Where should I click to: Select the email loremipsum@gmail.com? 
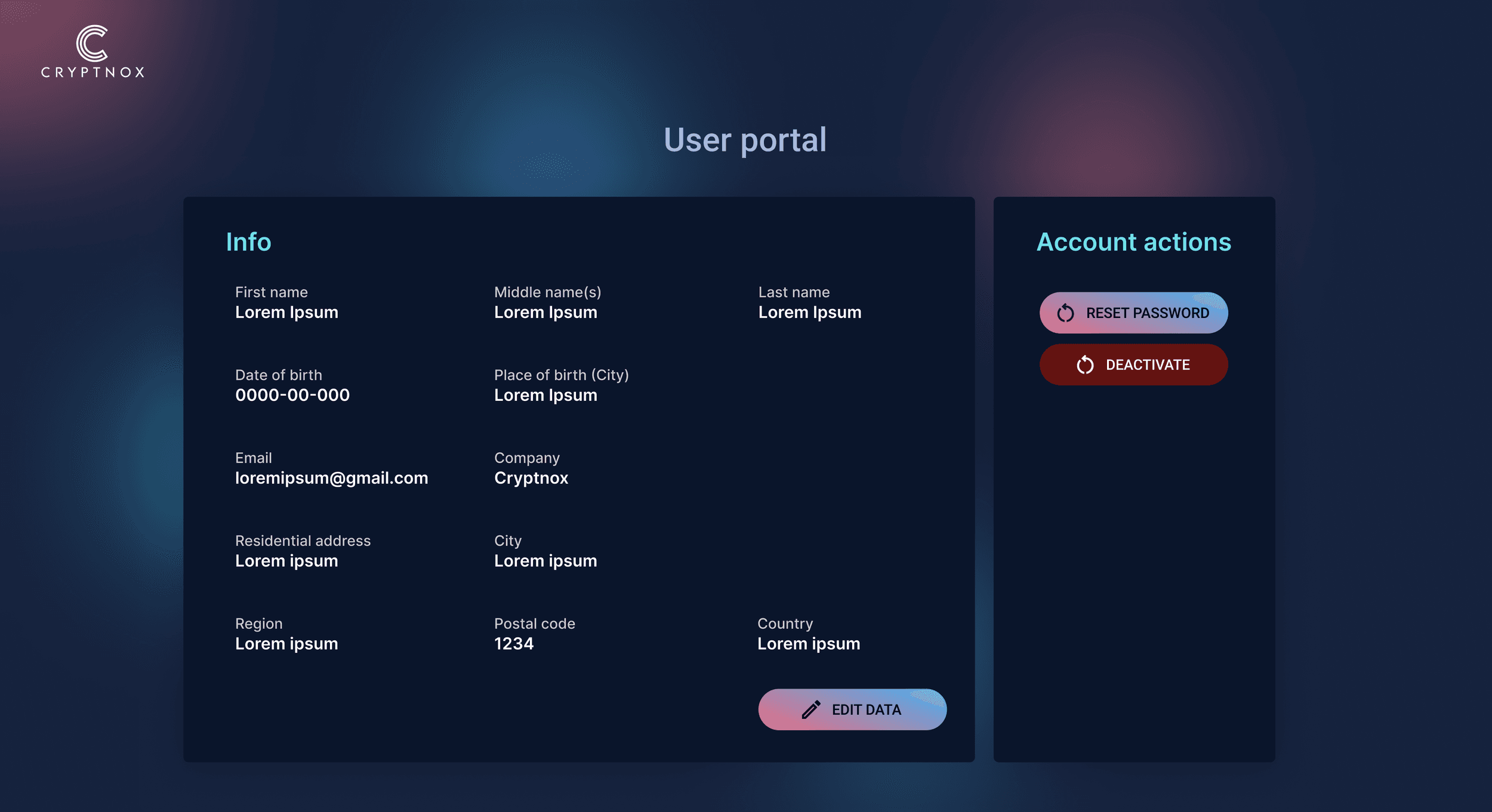click(331, 478)
